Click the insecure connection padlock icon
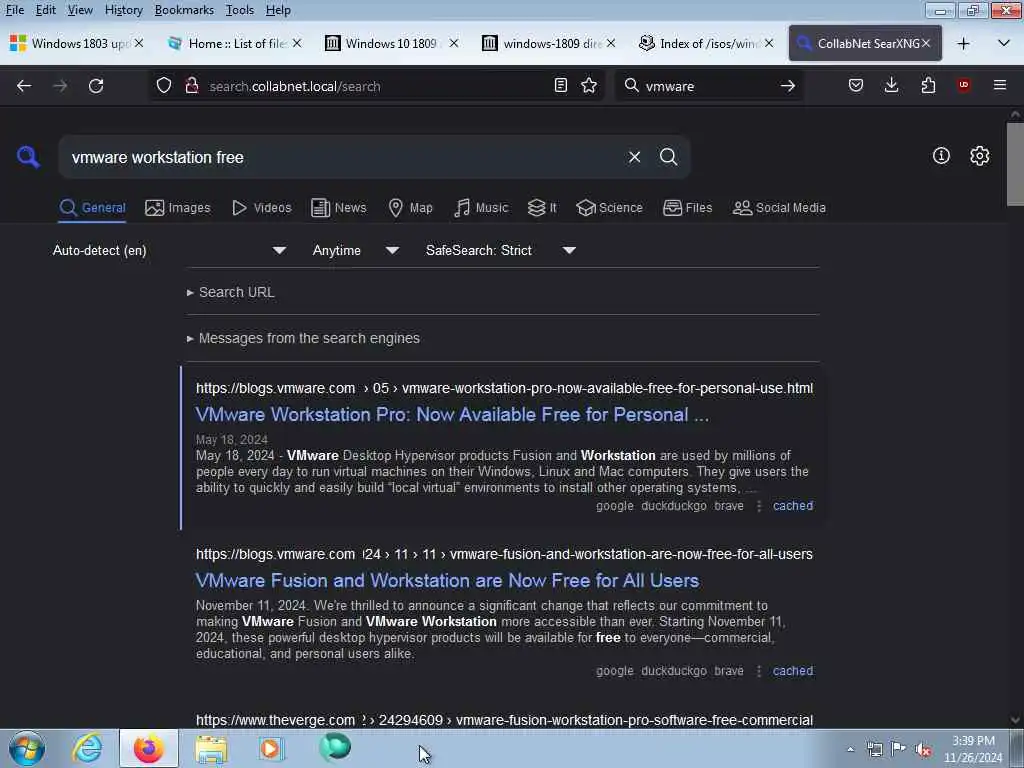Image resolution: width=1024 pixels, height=768 pixels. [x=192, y=86]
